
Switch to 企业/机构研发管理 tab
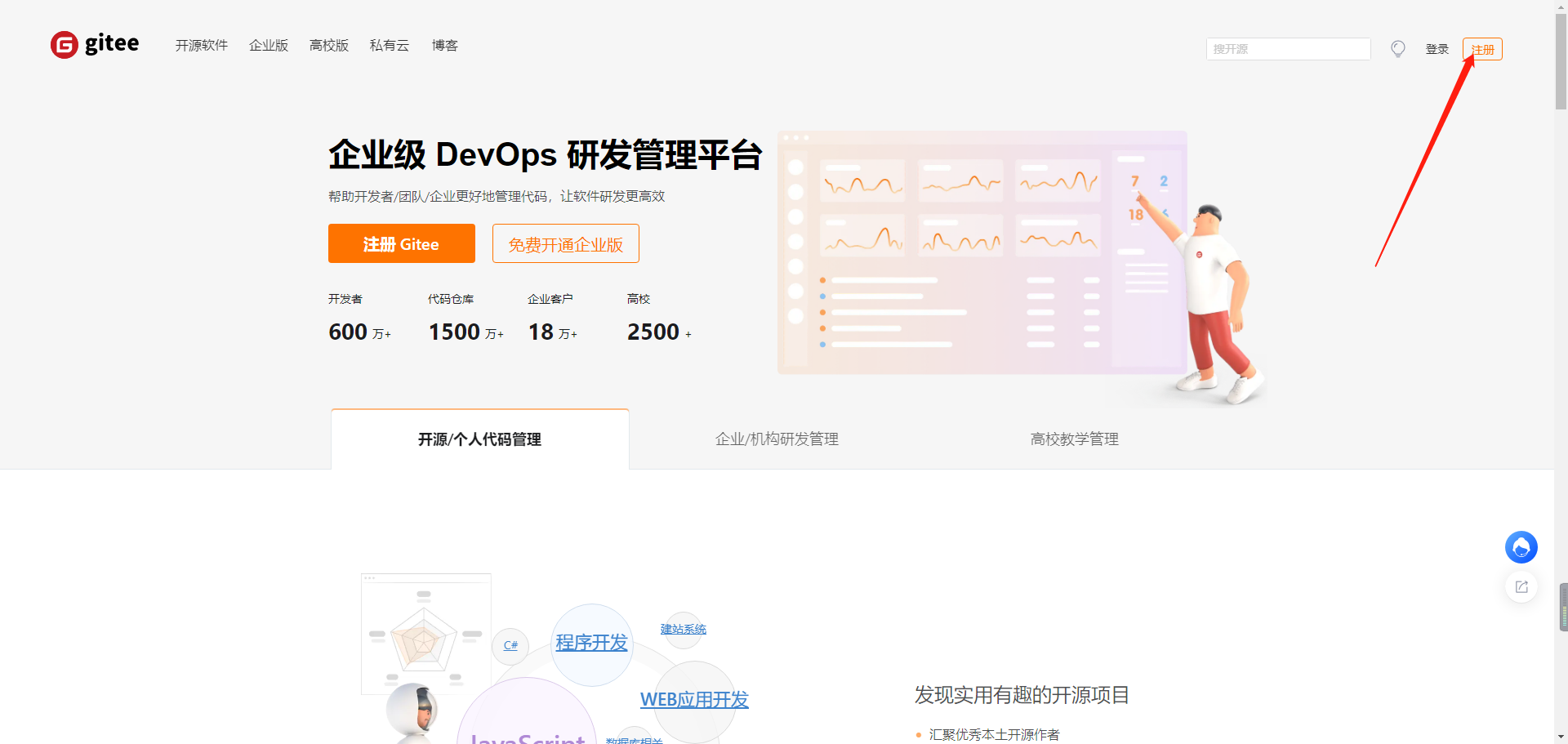tap(777, 439)
